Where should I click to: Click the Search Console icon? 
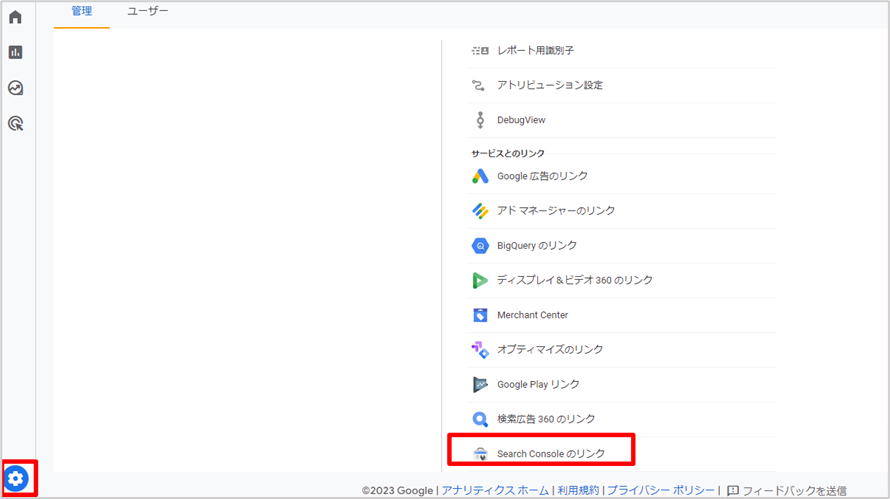(x=480, y=454)
